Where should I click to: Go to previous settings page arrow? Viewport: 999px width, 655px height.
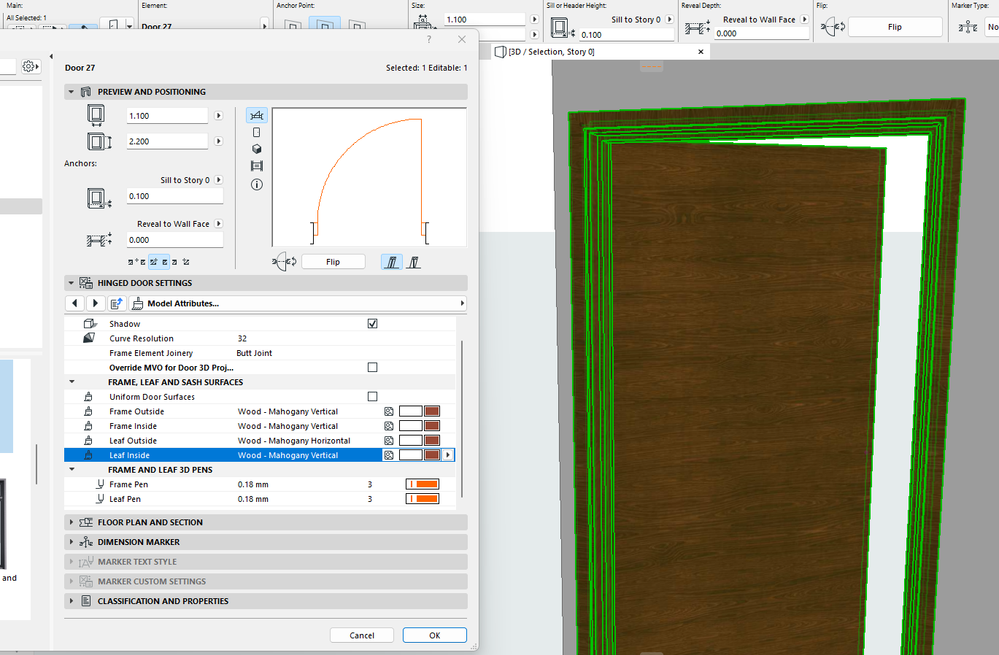click(x=75, y=303)
